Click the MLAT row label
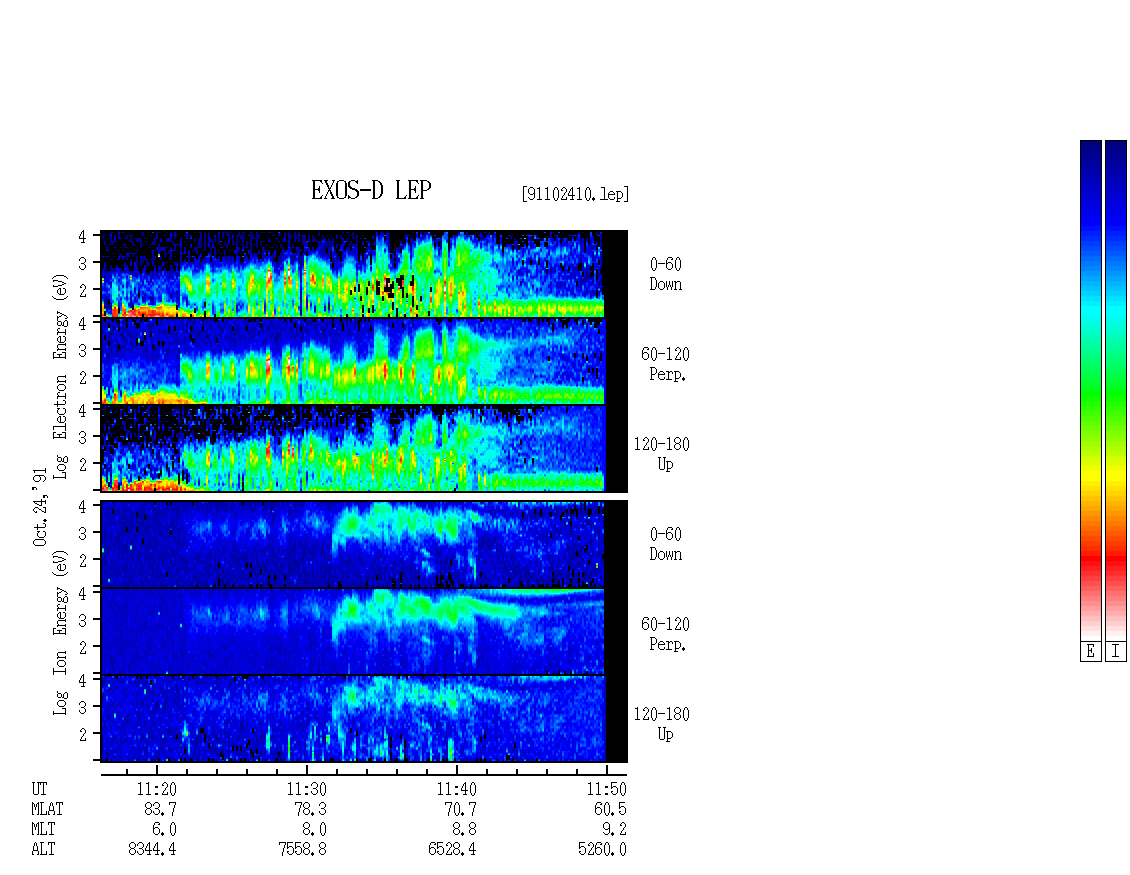The image size is (1130, 875). [47, 809]
